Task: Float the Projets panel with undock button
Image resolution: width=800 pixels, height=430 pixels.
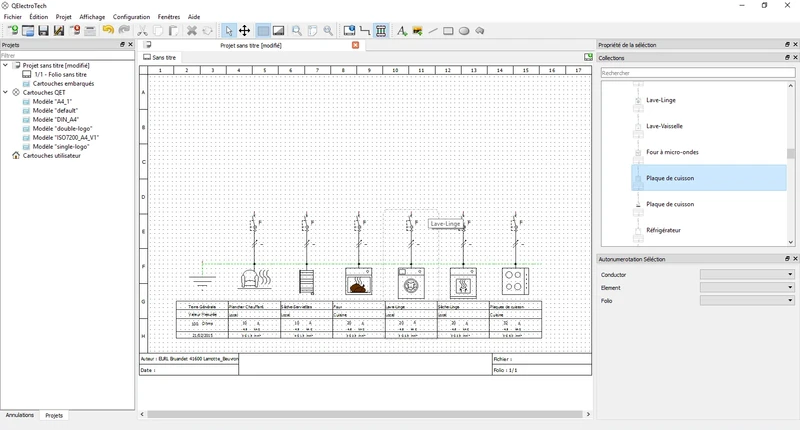Action: pos(122,45)
